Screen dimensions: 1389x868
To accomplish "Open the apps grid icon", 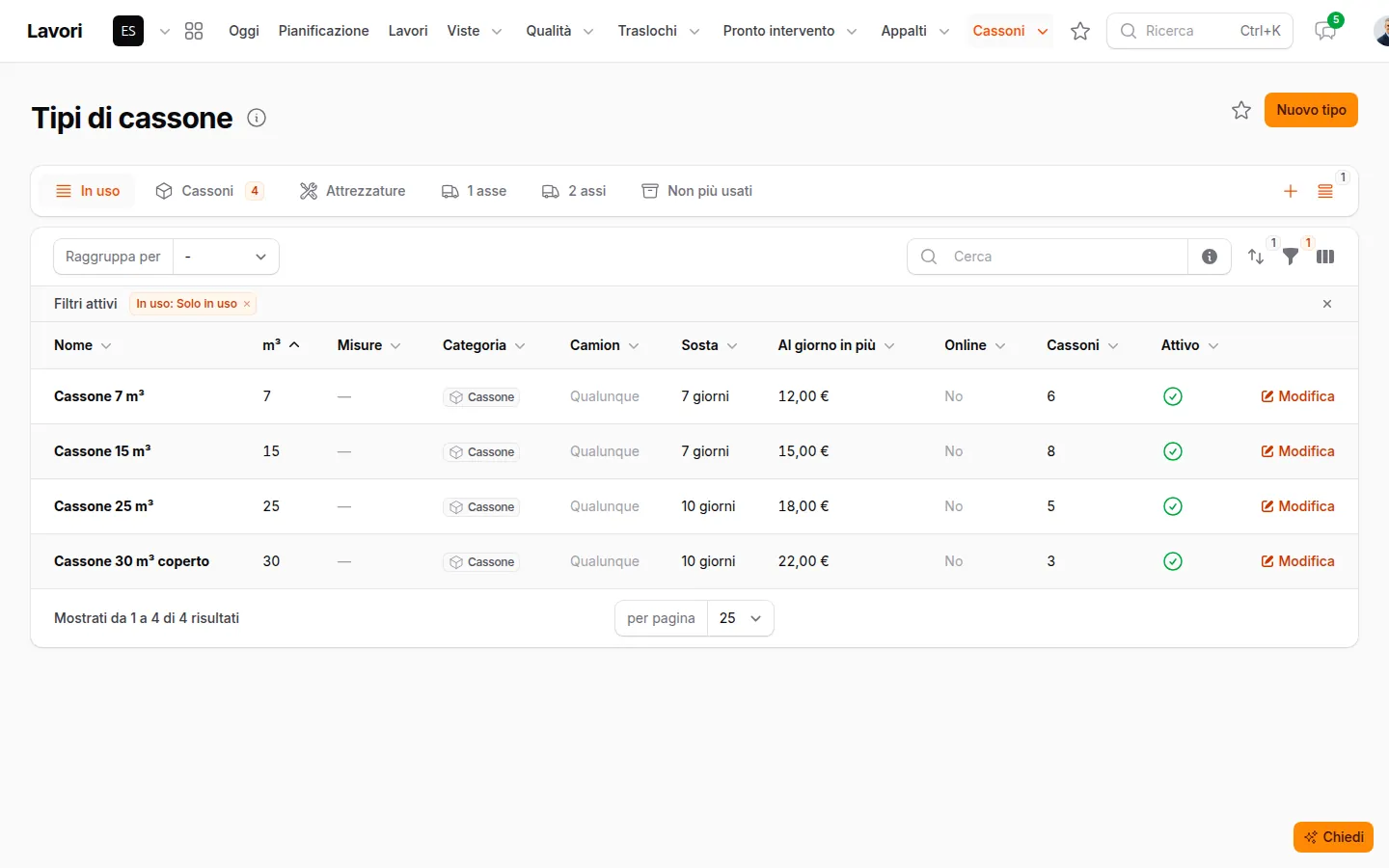I will (x=194, y=31).
